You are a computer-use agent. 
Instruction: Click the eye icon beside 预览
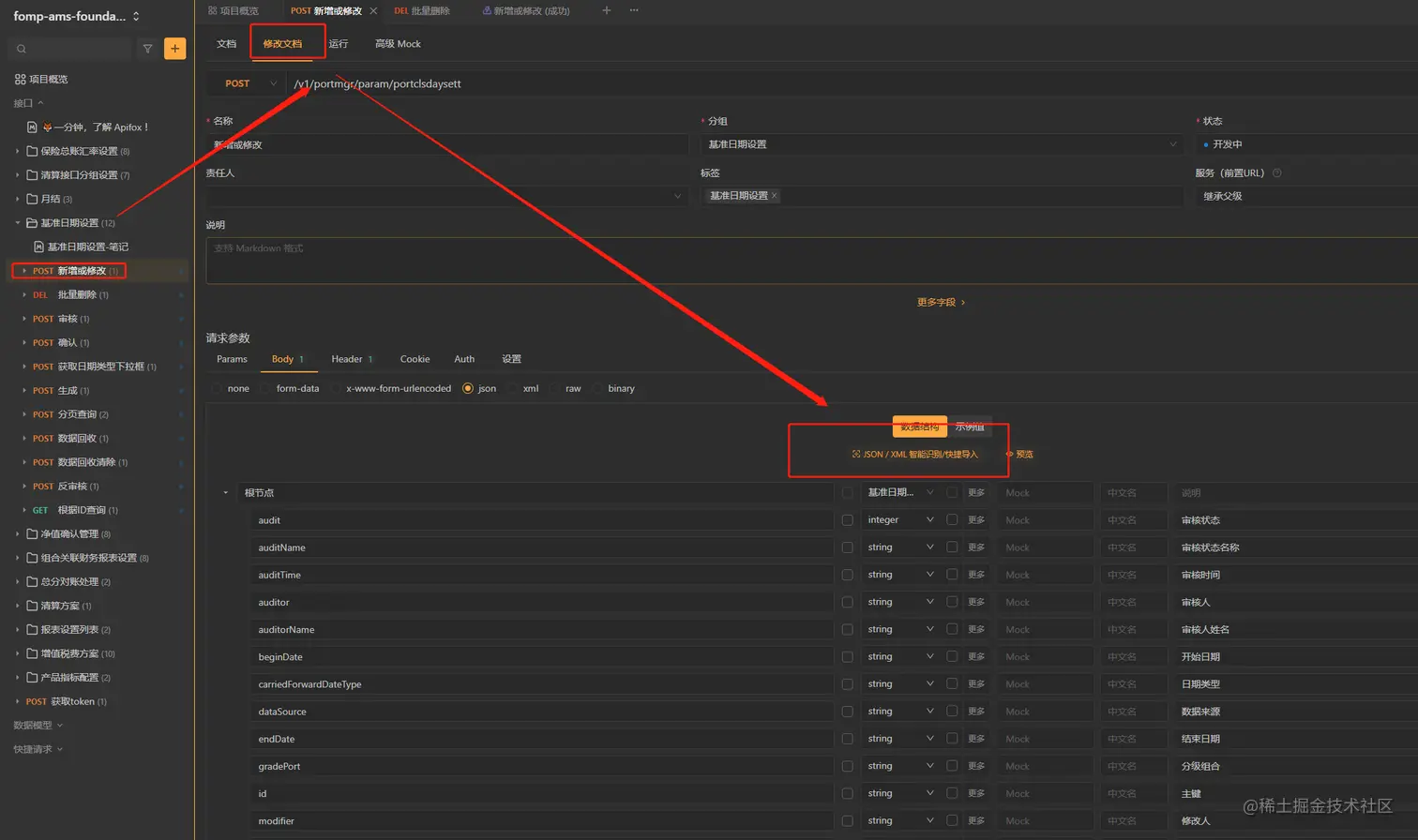[x=1009, y=455]
